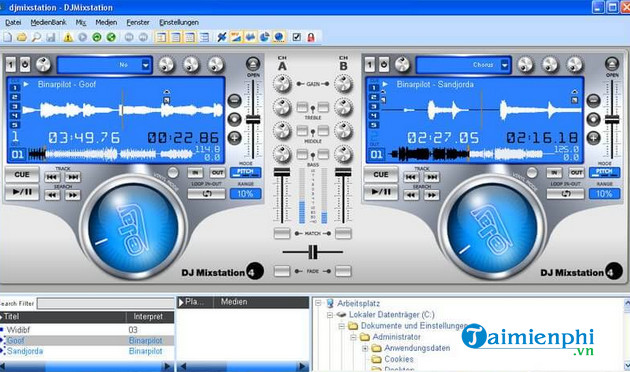Click play/pause on deck B
The height and width of the screenshot is (372, 630).
click(x=380, y=192)
